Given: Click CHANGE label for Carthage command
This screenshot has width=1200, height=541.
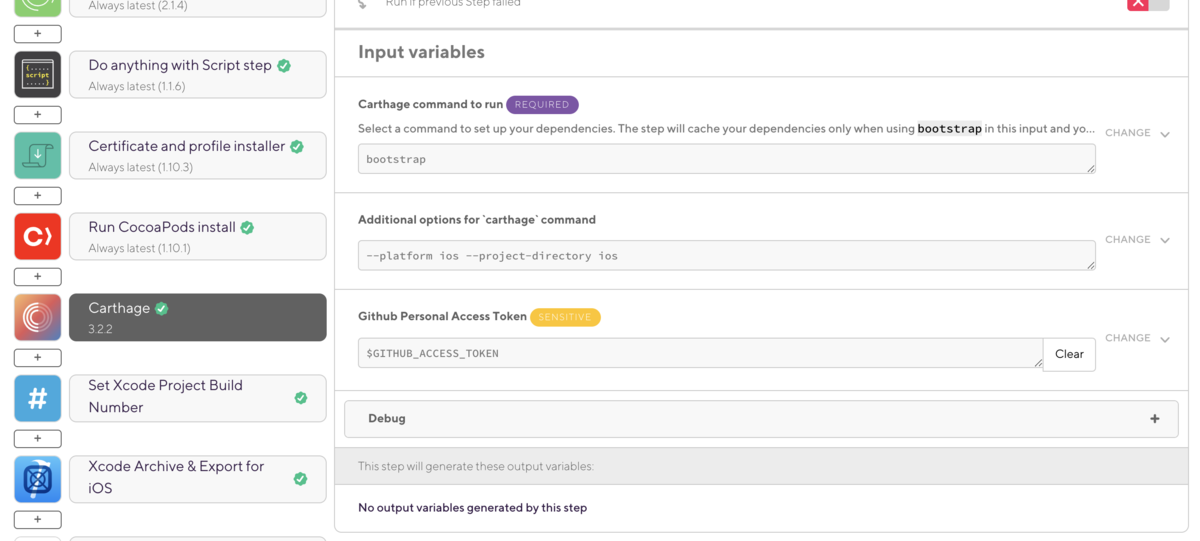Looking at the screenshot, I should [1128, 133].
